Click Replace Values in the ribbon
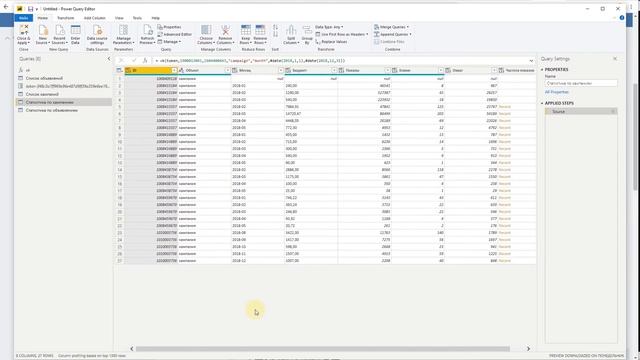640x360 pixels. 331,42
